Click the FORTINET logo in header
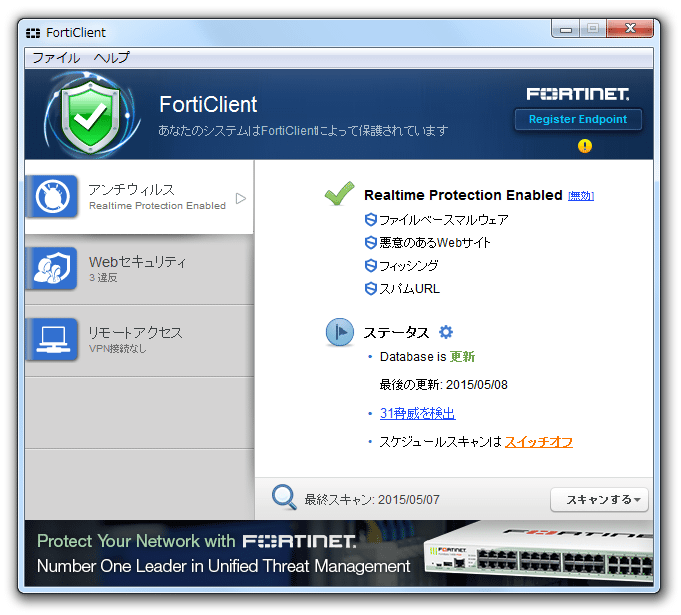This screenshot has height=615, width=681. [578, 94]
